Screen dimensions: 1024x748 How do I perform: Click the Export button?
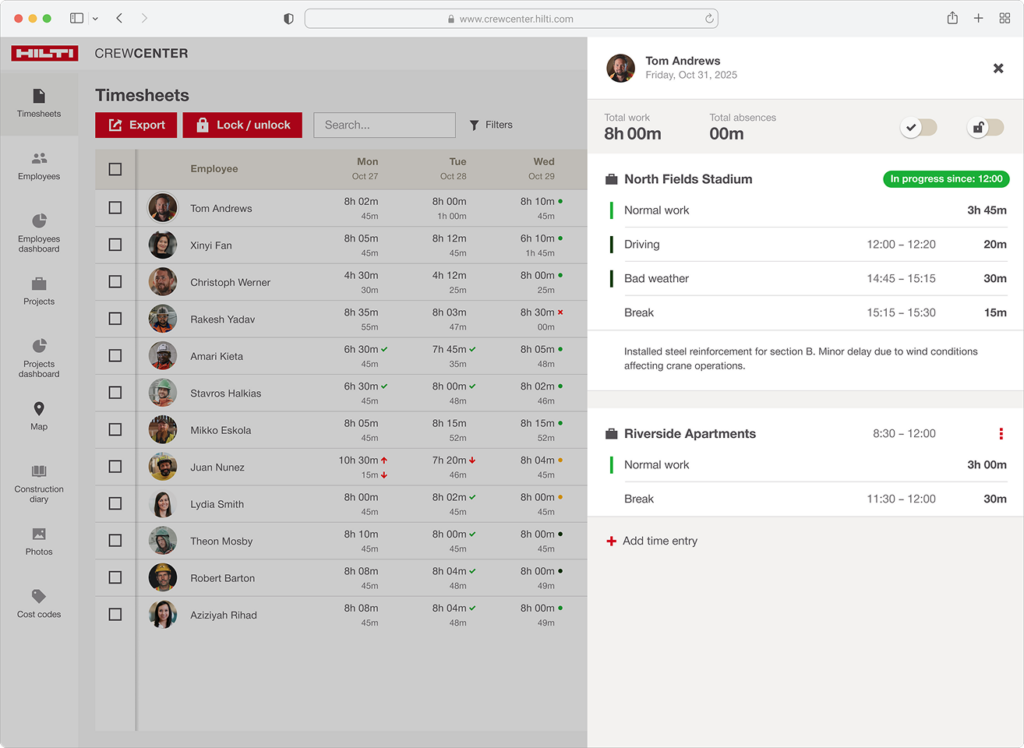[136, 125]
